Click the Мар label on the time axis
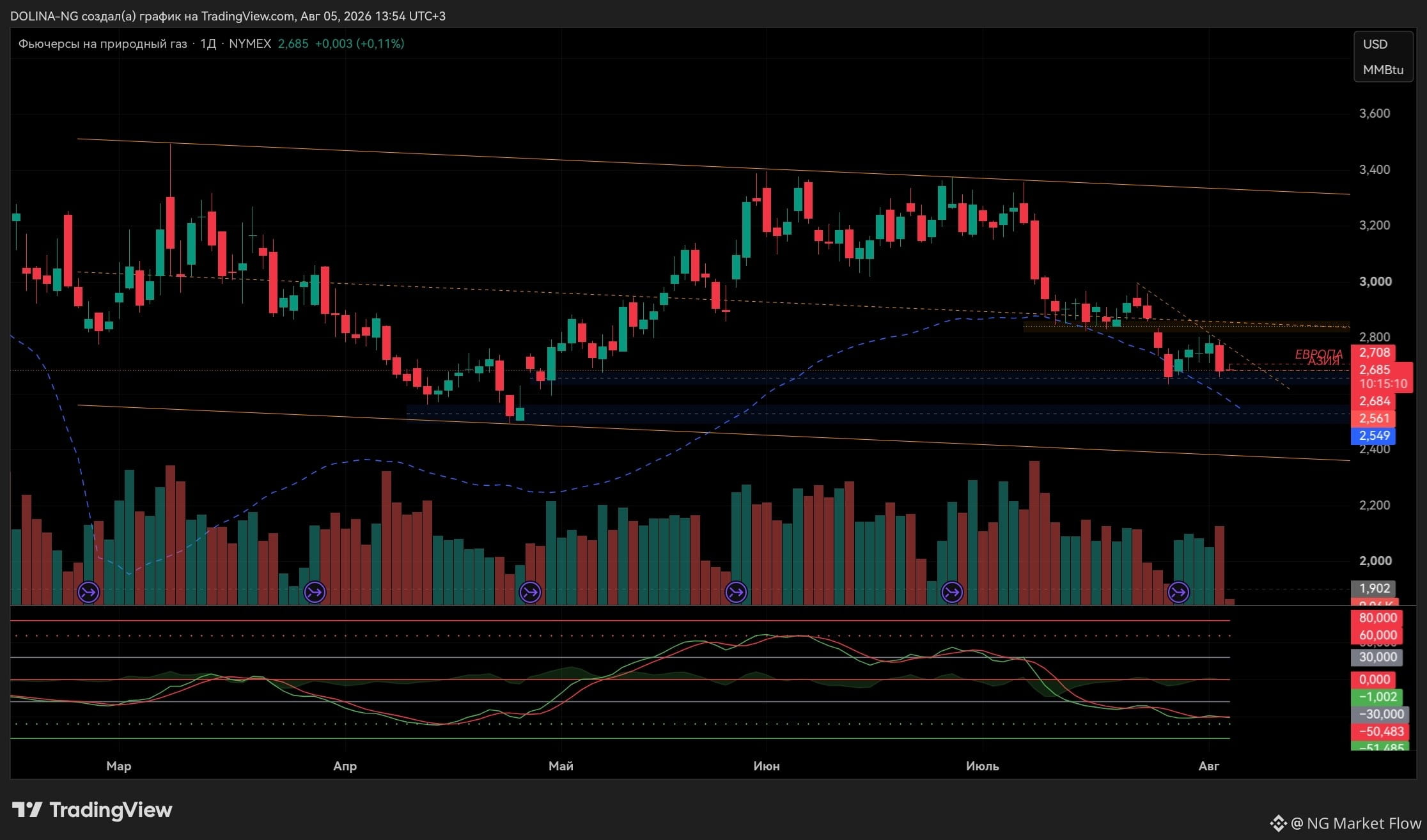 coord(119,766)
